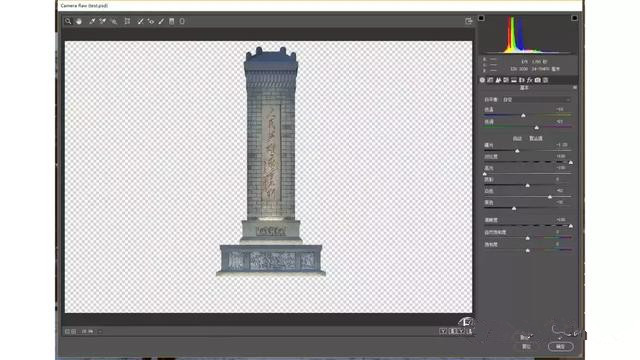Select the Red Eye Removal tool
The width and height of the screenshot is (640, 360).
click(x=151, y=21)
